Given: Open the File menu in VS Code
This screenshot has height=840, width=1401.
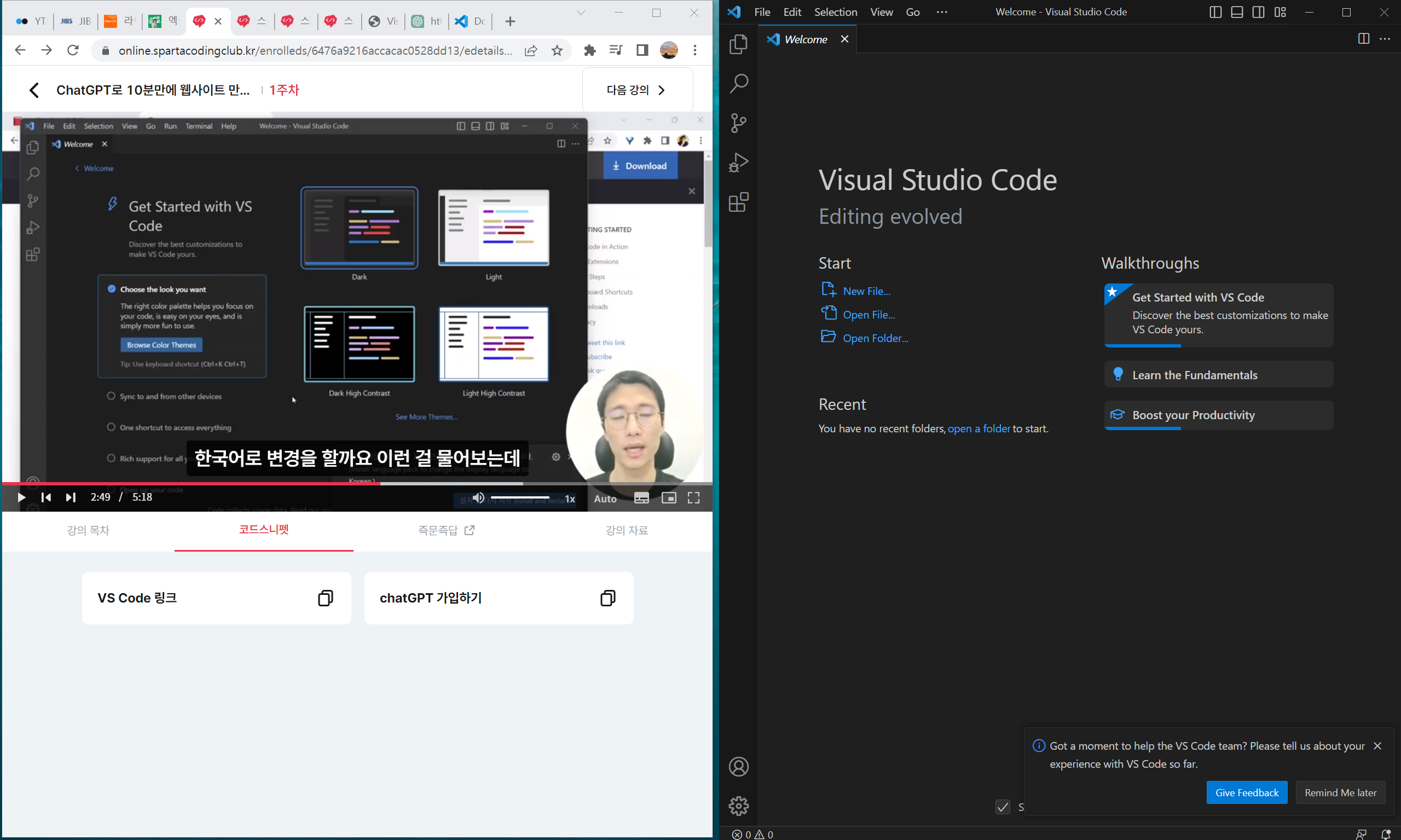Looking at the screenshot, I should coord(762,12).
